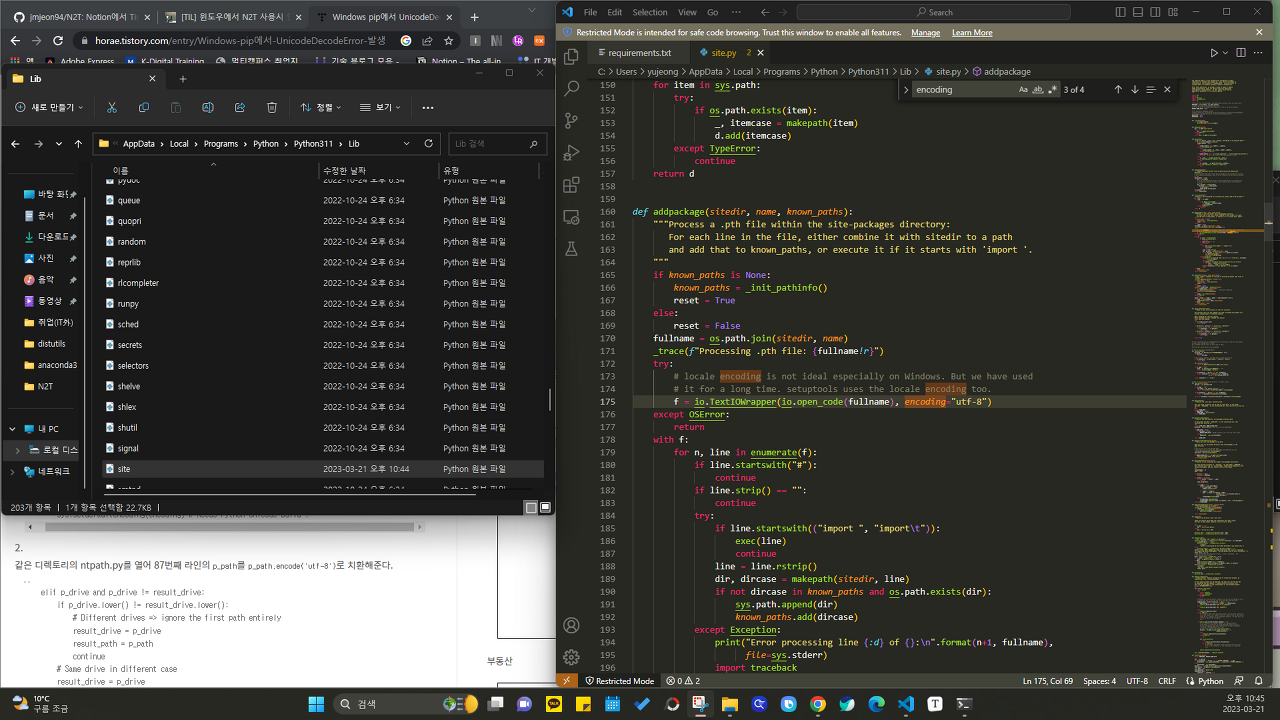The height and width of the screenshot is (720, 1280).
Task: Click Run Python File play button
Action: [x=1214, y=53]
